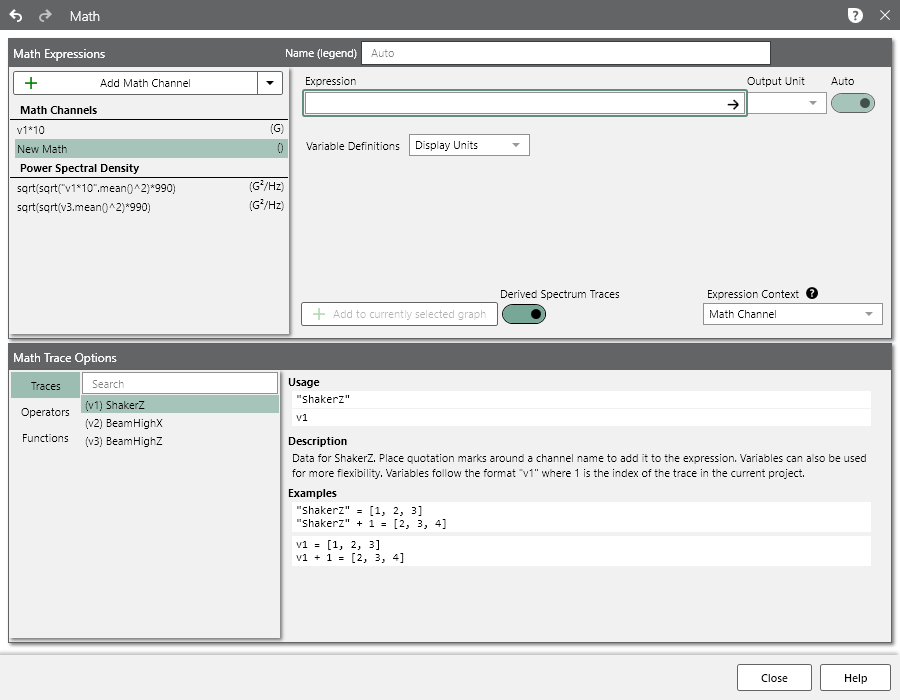Click the Math Channels heading
Viewport: 900px width, 700px height.
(59, 110)
